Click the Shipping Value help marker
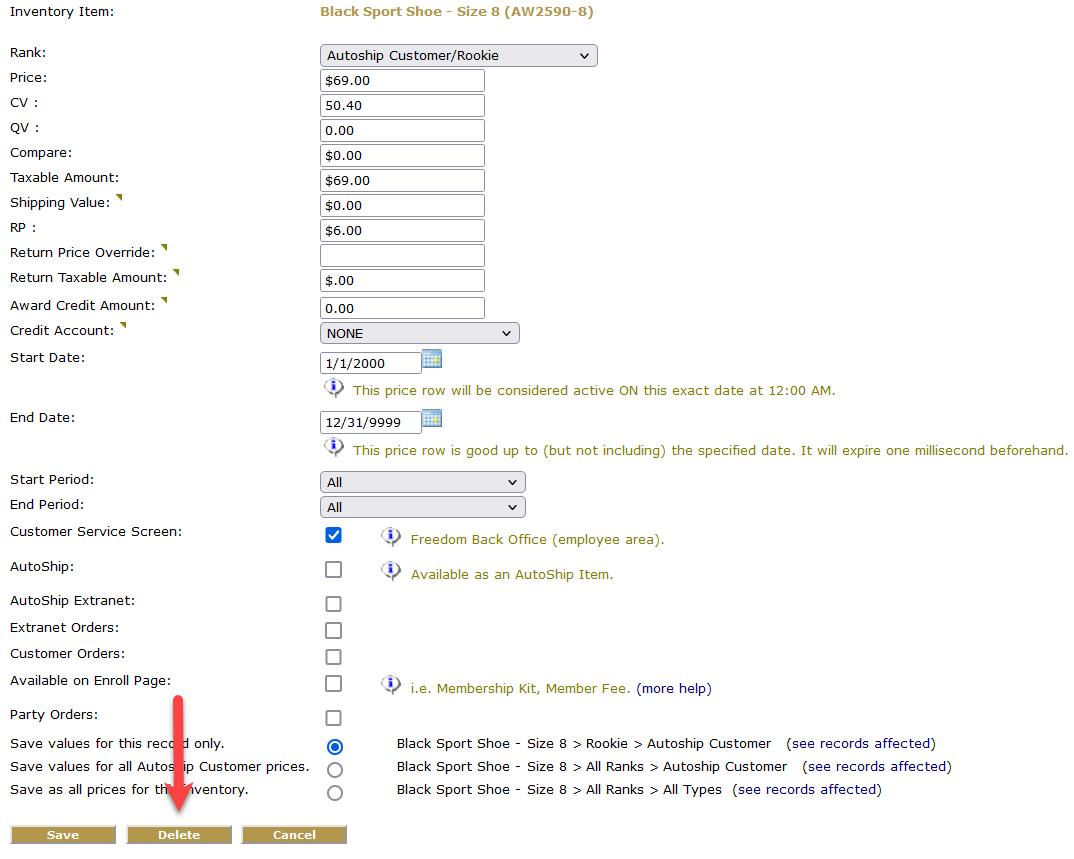Viewport: 1074px width, 859px height. (119, 198)
